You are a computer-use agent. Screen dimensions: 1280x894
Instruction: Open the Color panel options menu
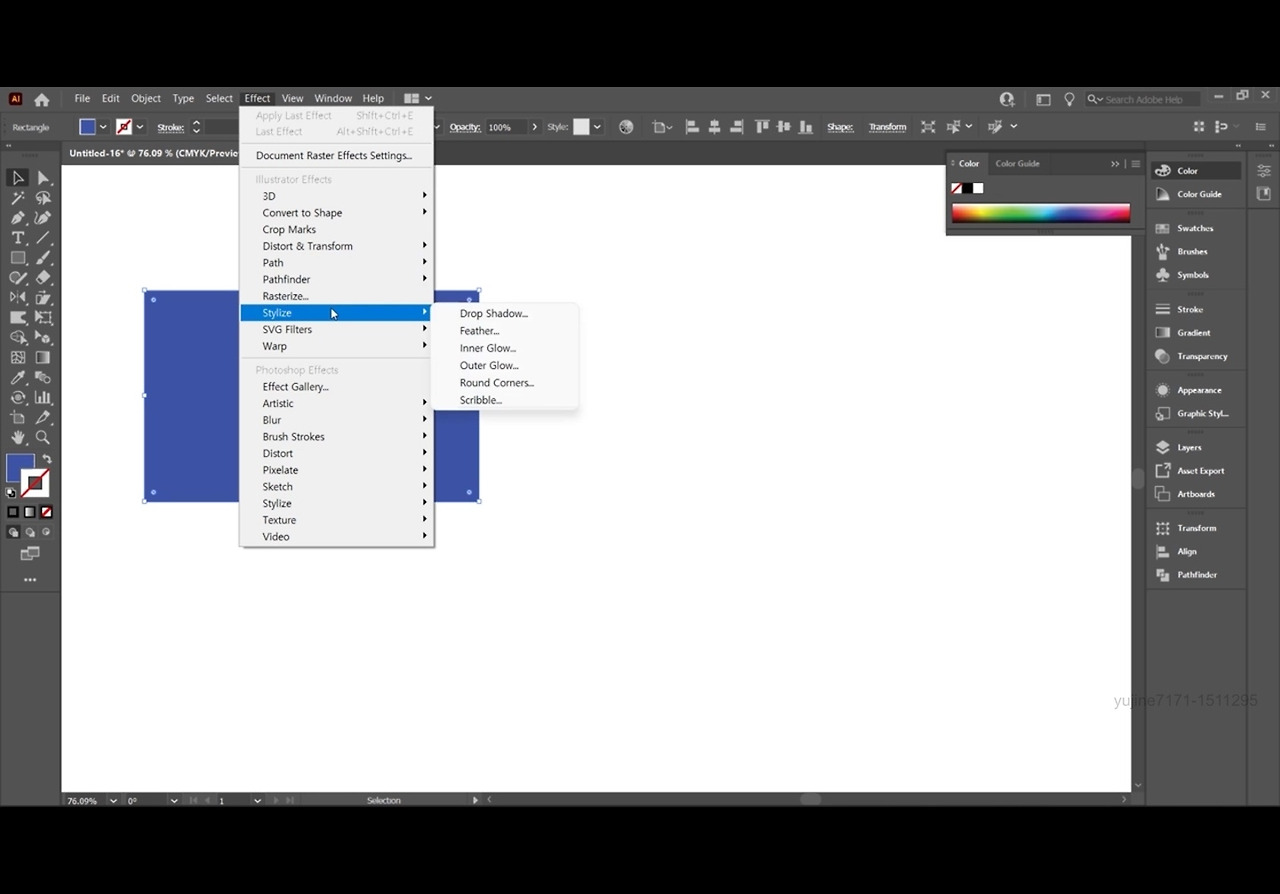pos(1135,163)
